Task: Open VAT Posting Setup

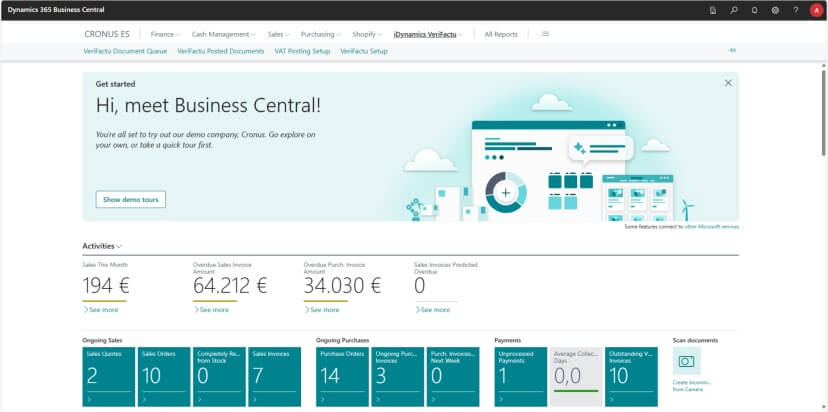Action: (302, 51)
